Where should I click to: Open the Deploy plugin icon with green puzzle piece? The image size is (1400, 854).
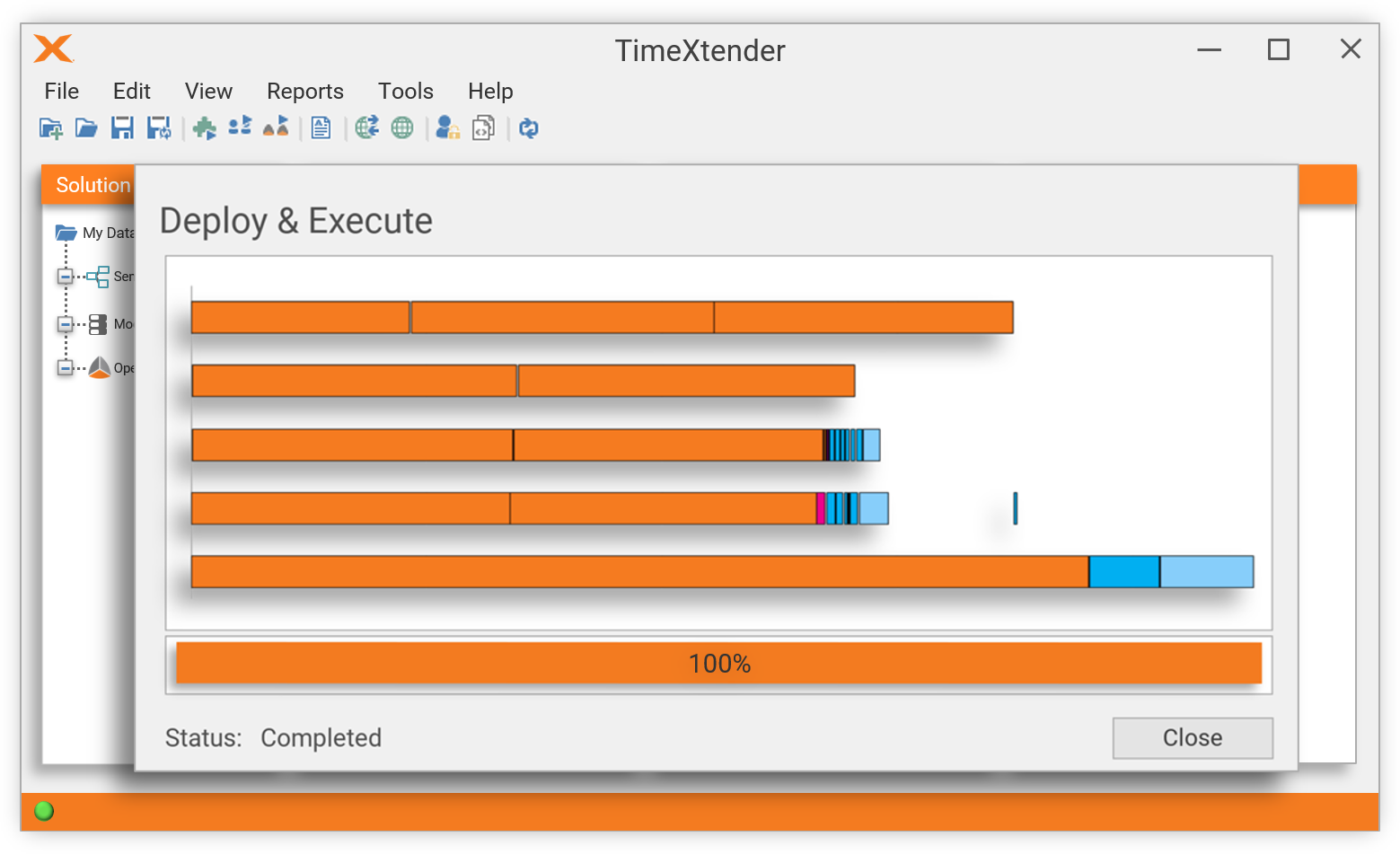point(205,128)
